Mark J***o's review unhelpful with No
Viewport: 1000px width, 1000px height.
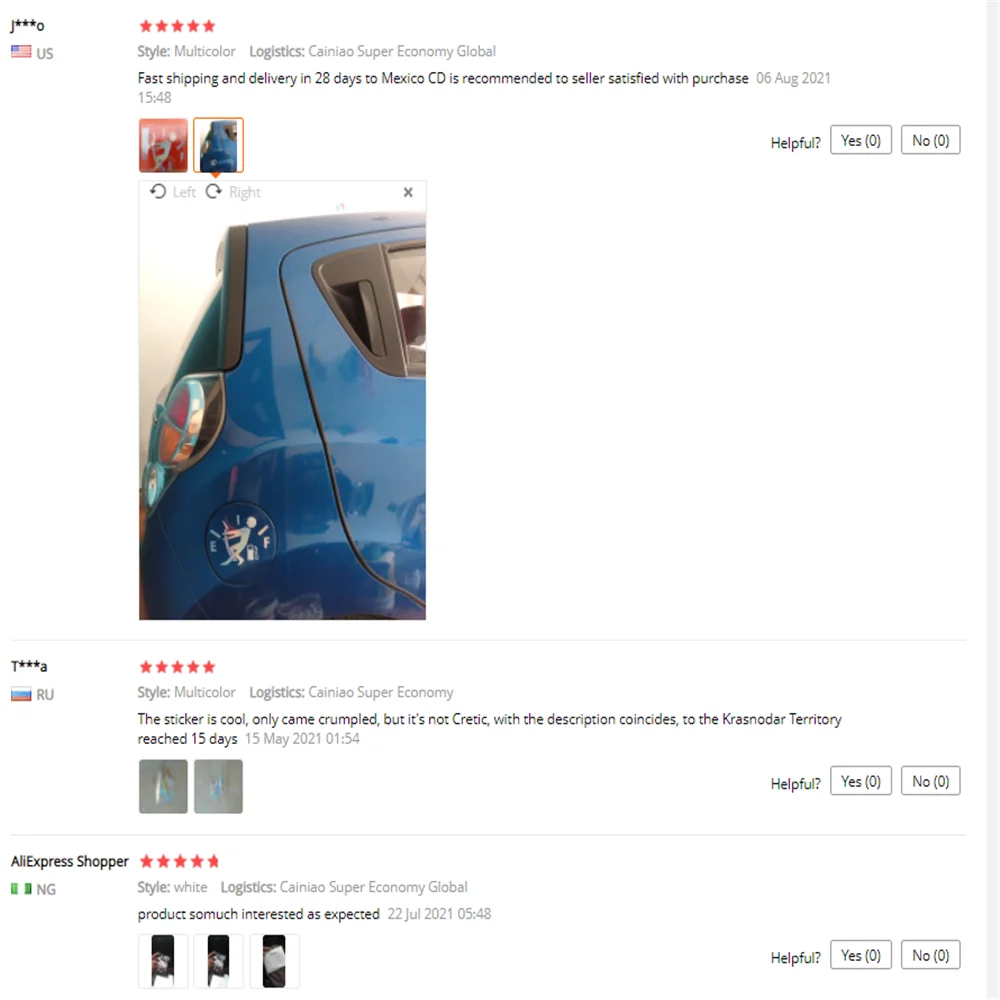930,140
